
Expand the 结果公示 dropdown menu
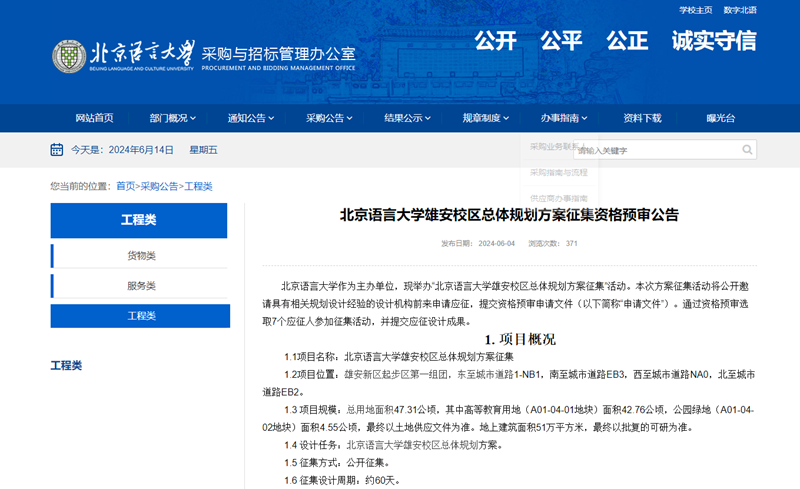407,118
